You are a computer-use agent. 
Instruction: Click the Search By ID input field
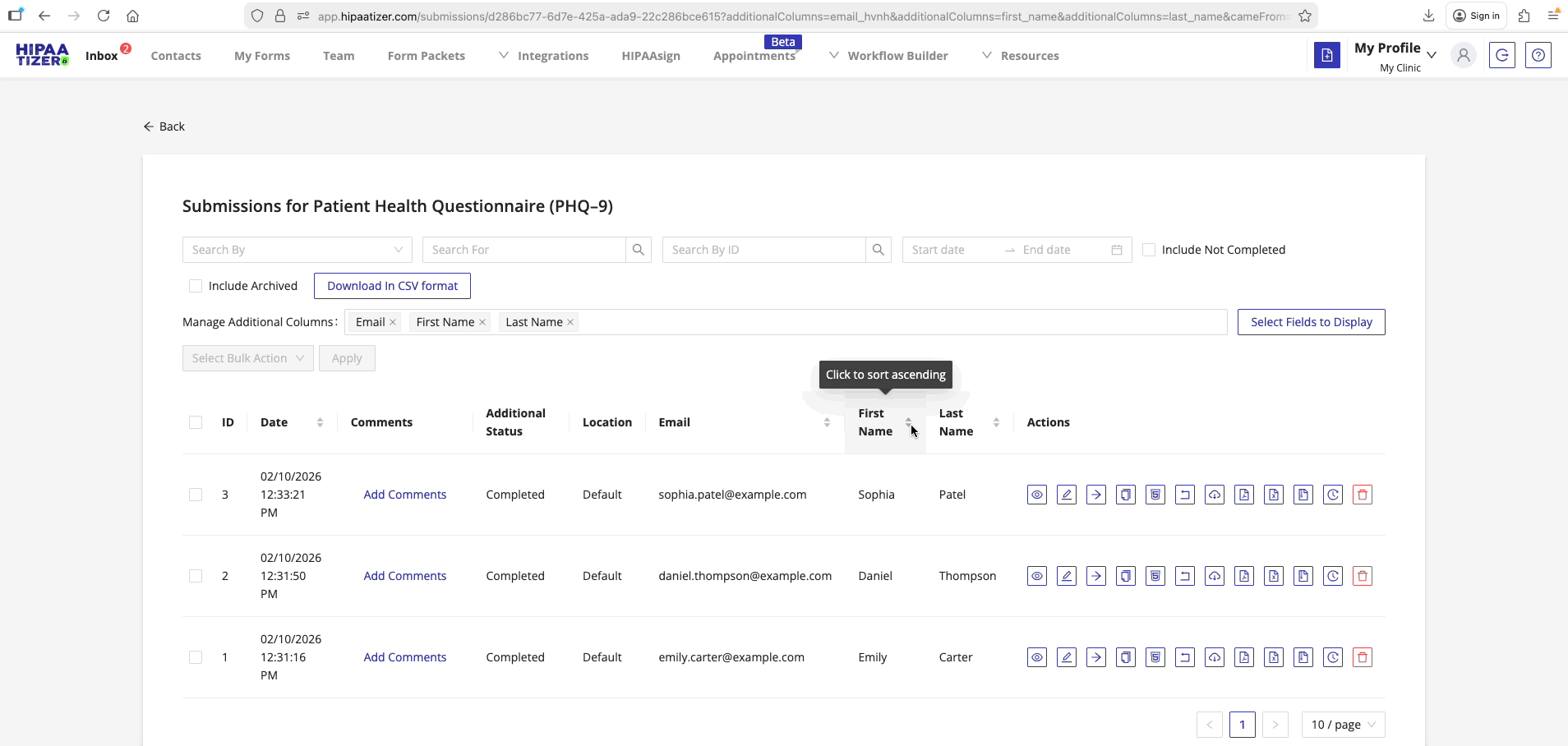(x=763, y=250)
